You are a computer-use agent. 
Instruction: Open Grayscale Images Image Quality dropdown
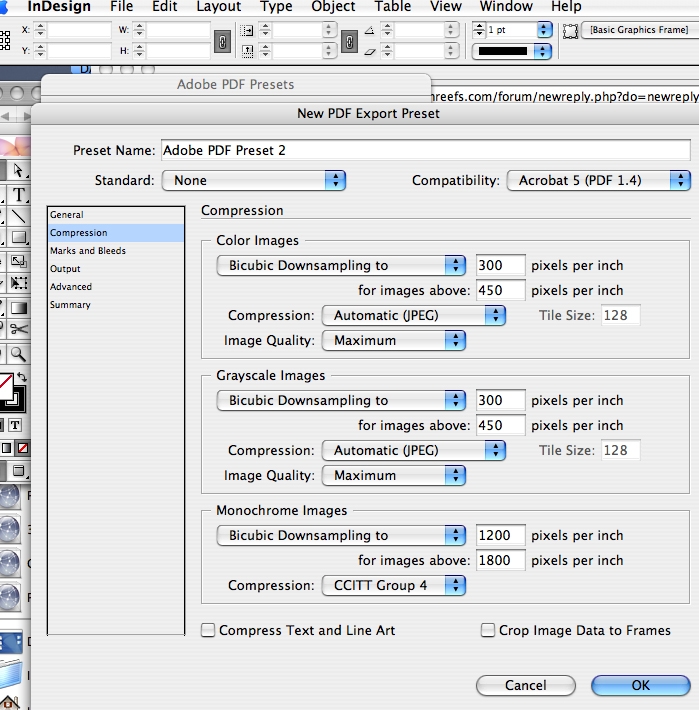(394, 475)
